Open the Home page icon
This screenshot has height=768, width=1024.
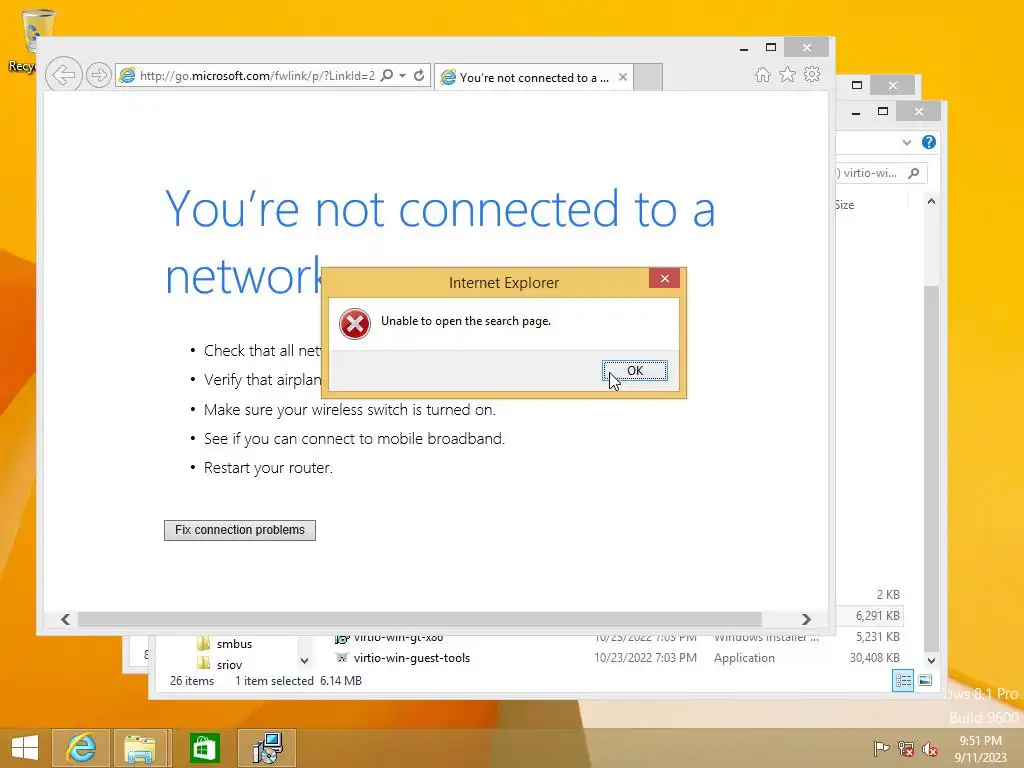click(x=763, y=75)
